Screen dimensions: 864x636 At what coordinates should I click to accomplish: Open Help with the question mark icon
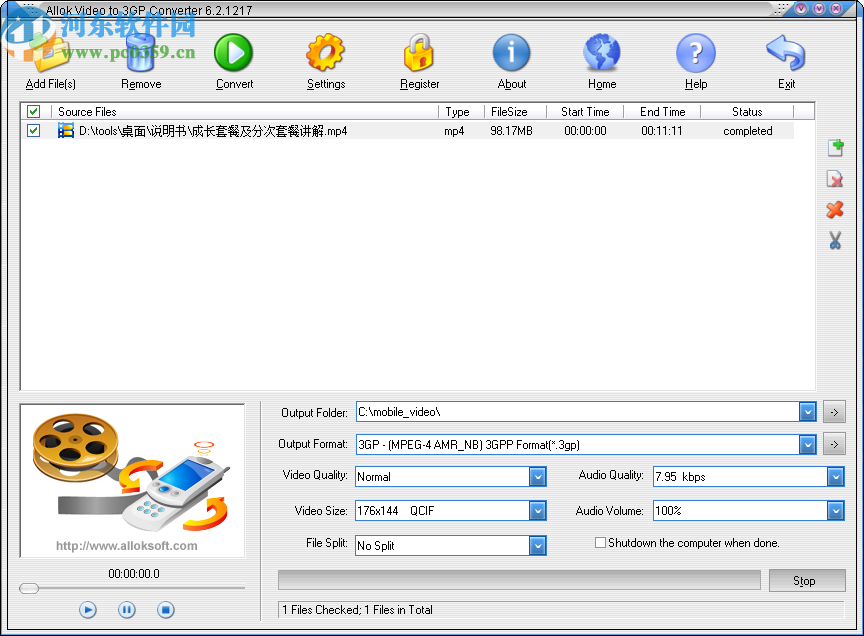[x=695, y=52]
